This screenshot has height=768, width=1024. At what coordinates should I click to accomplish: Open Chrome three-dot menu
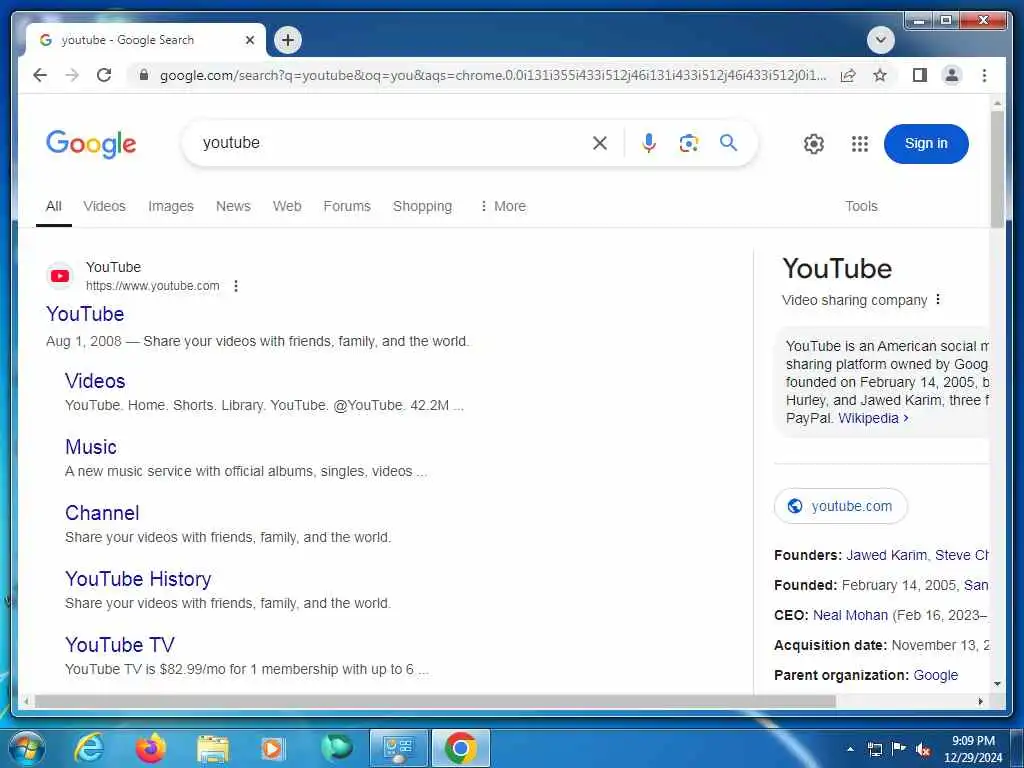click(984, 75)
